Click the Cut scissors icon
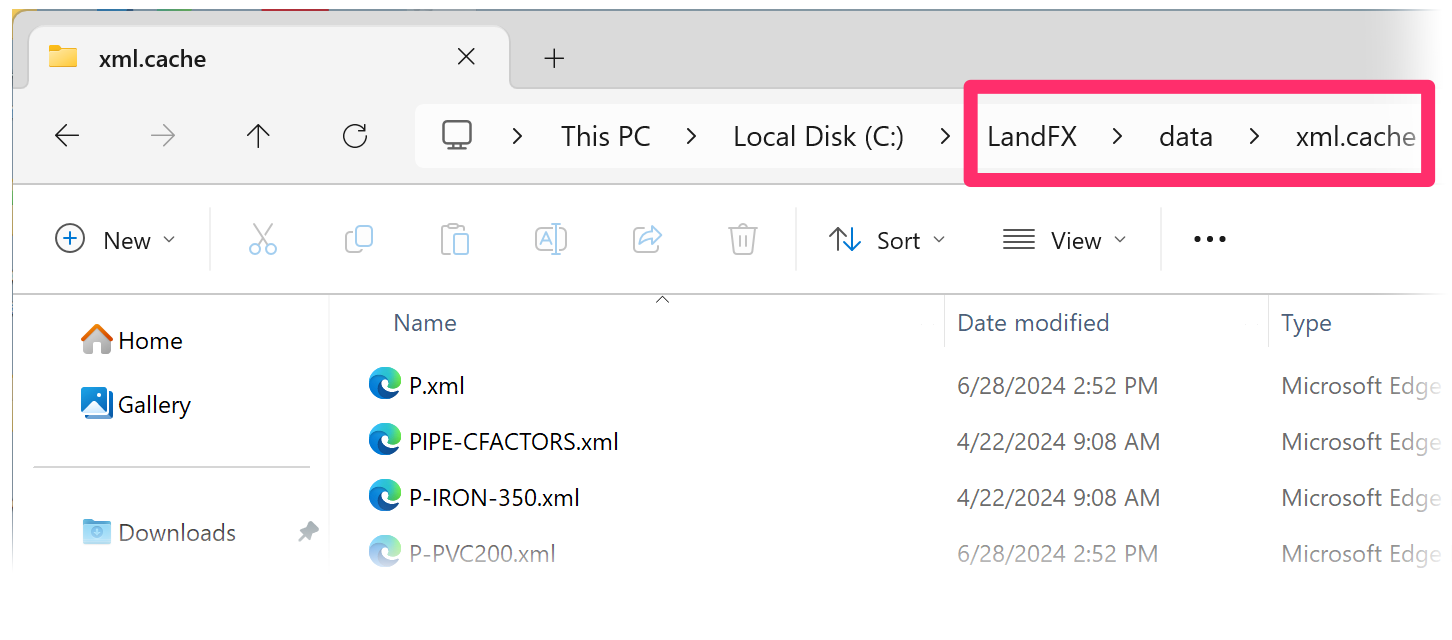1452x640 pixels. tap(263, 240)
